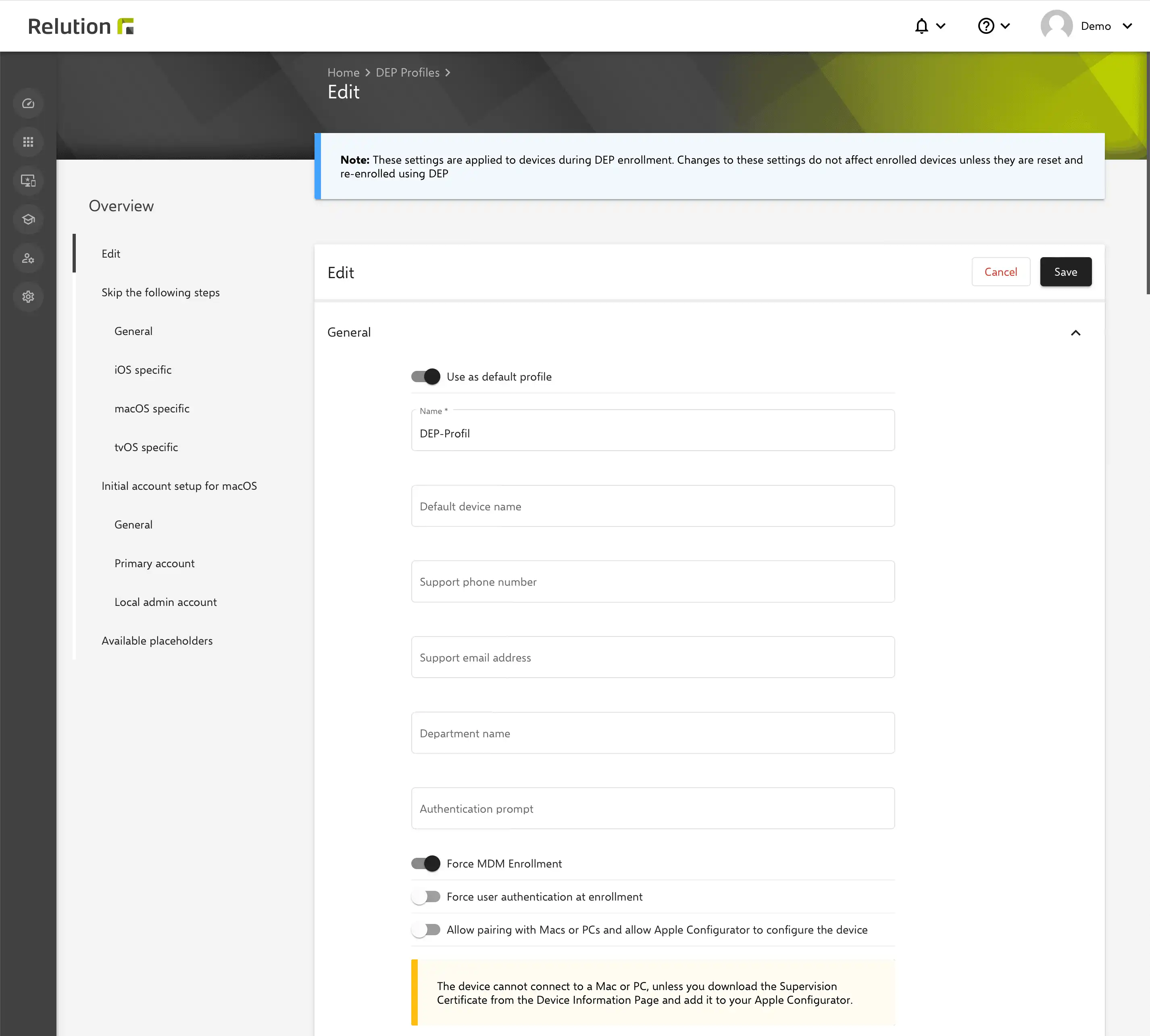Open the dashboard gauge icon in sidebar
Image resolution: width=1150 pixels, height=1036 pixels.
tap(28, 104)
